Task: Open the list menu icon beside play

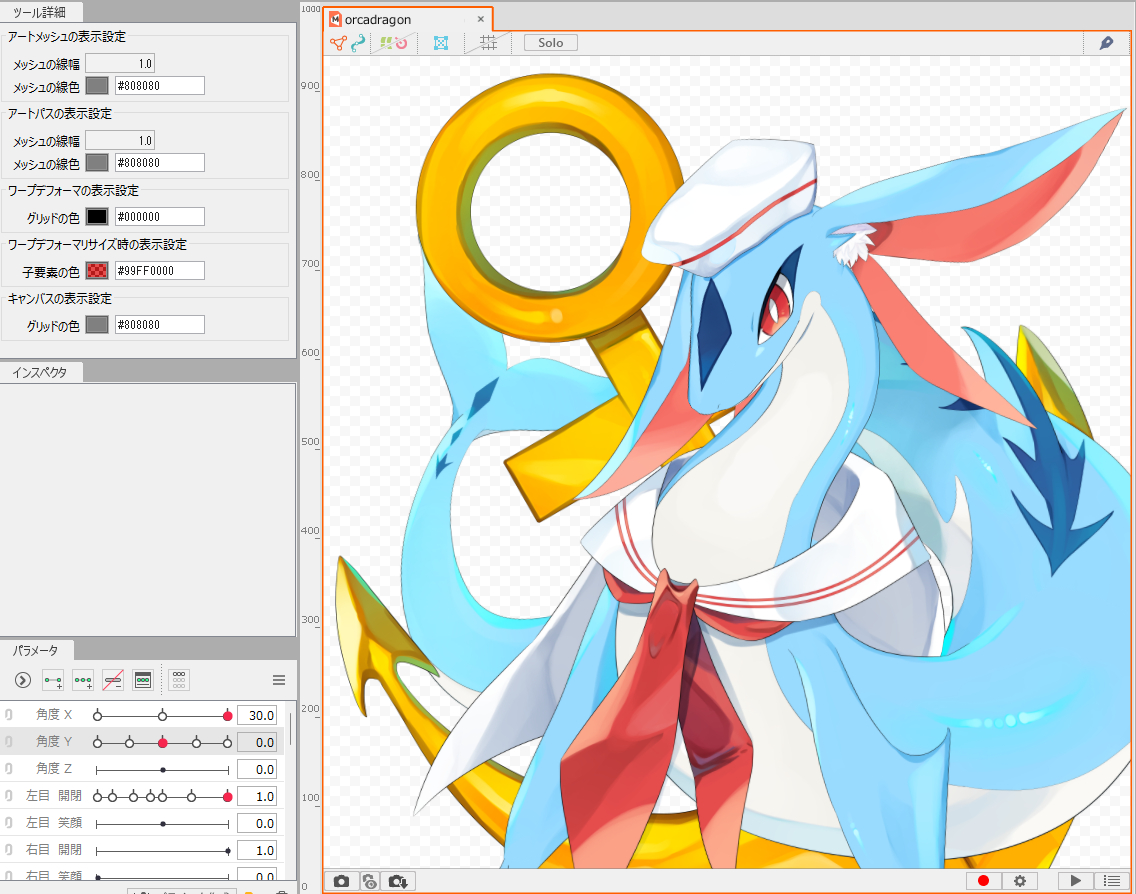Action: point(1112,880)
